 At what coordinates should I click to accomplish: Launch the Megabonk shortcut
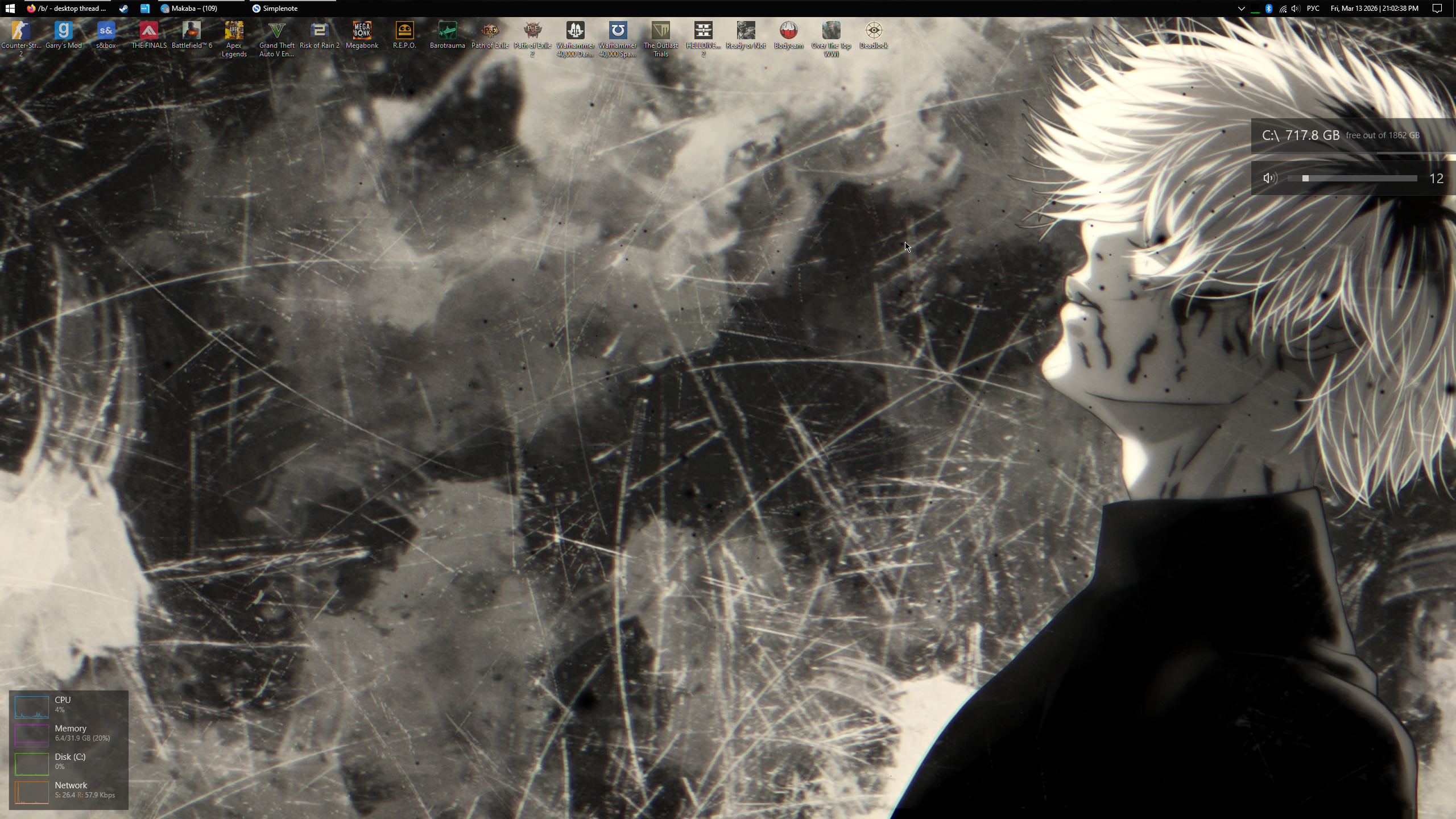362,31
